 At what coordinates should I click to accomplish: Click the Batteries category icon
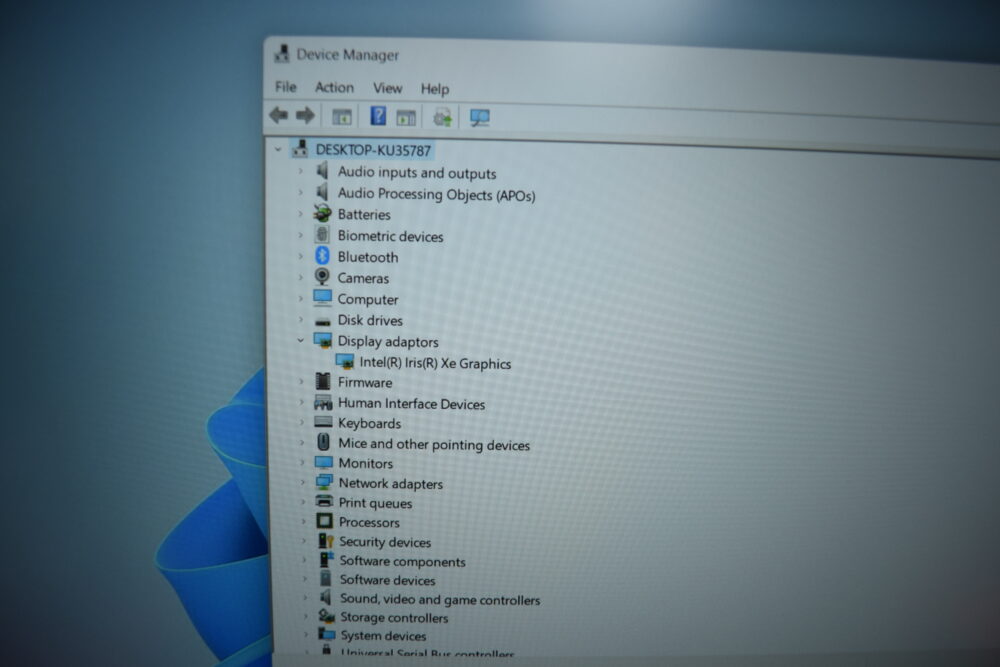click(322, 213)
